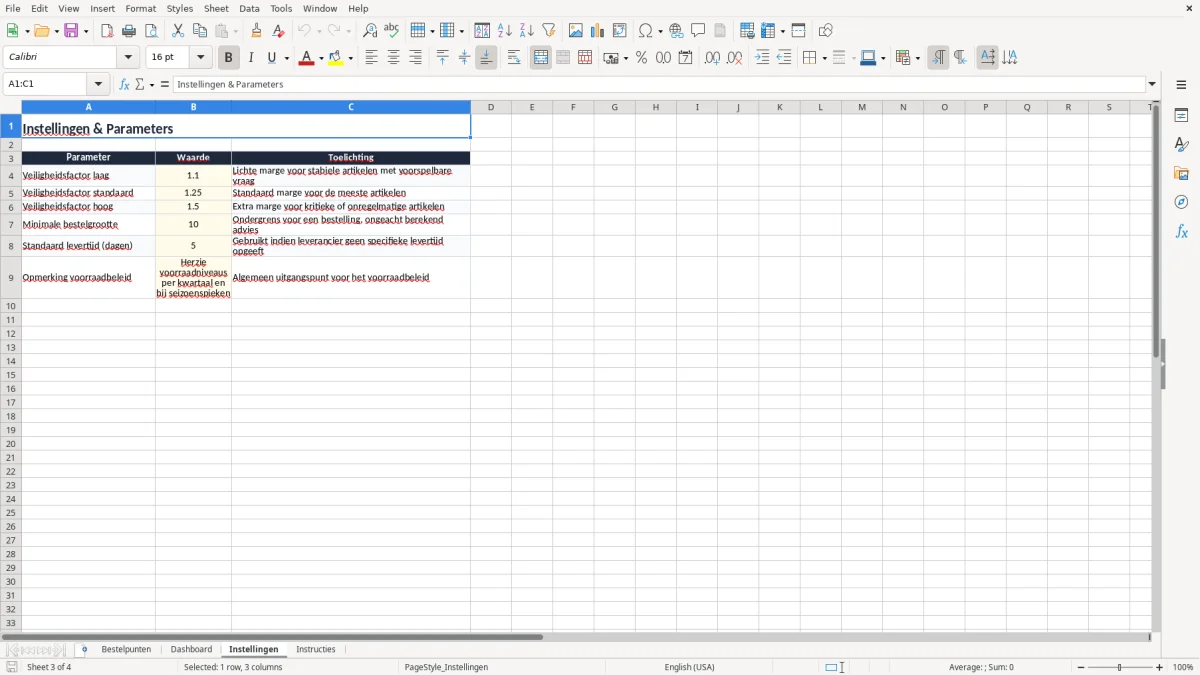The height and width of the screenshot is (675, 1200).
Task: Toggle Wrap Text button
Action: (x=514, y=58)
